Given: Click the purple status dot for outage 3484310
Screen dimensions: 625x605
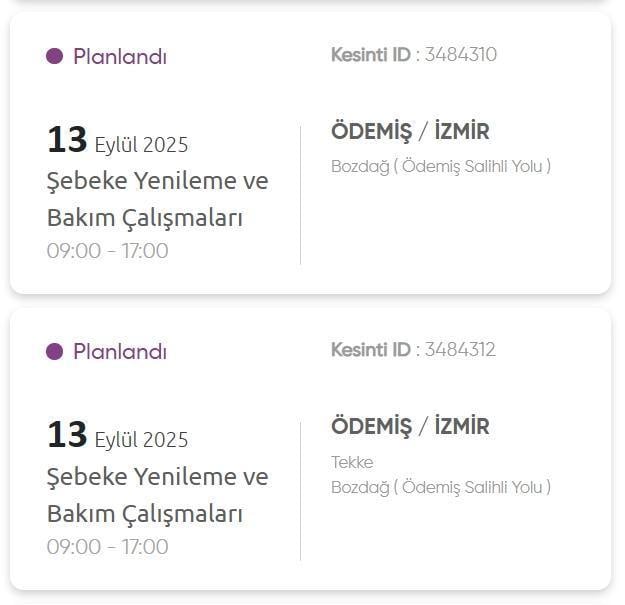Looking at the screenshot, I should pos(55,56).
